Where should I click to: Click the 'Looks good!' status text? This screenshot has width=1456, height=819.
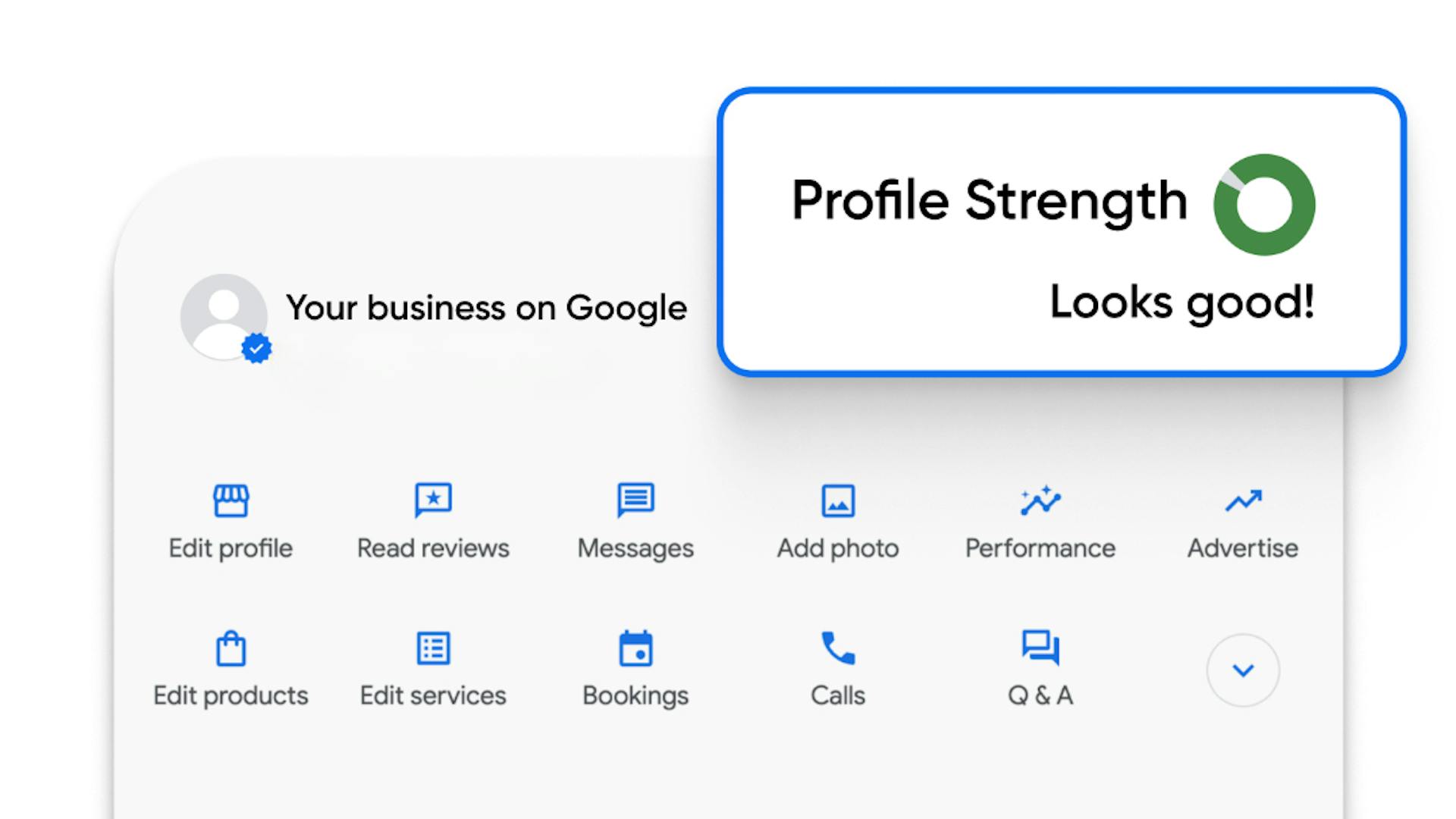pos(1181,303)
